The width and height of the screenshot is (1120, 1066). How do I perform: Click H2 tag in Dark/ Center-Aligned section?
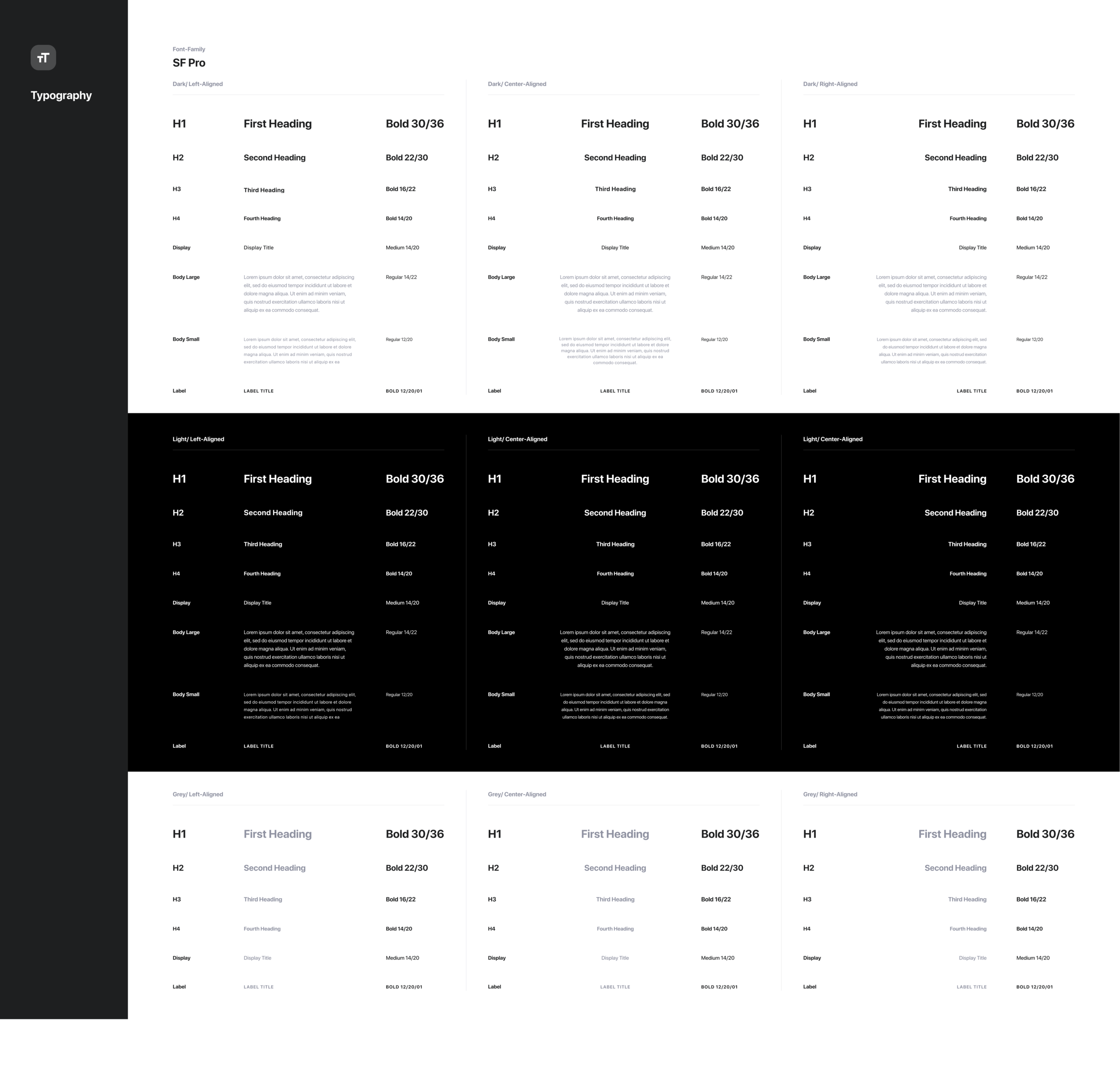pyautogui.click(x=493, y=158)
